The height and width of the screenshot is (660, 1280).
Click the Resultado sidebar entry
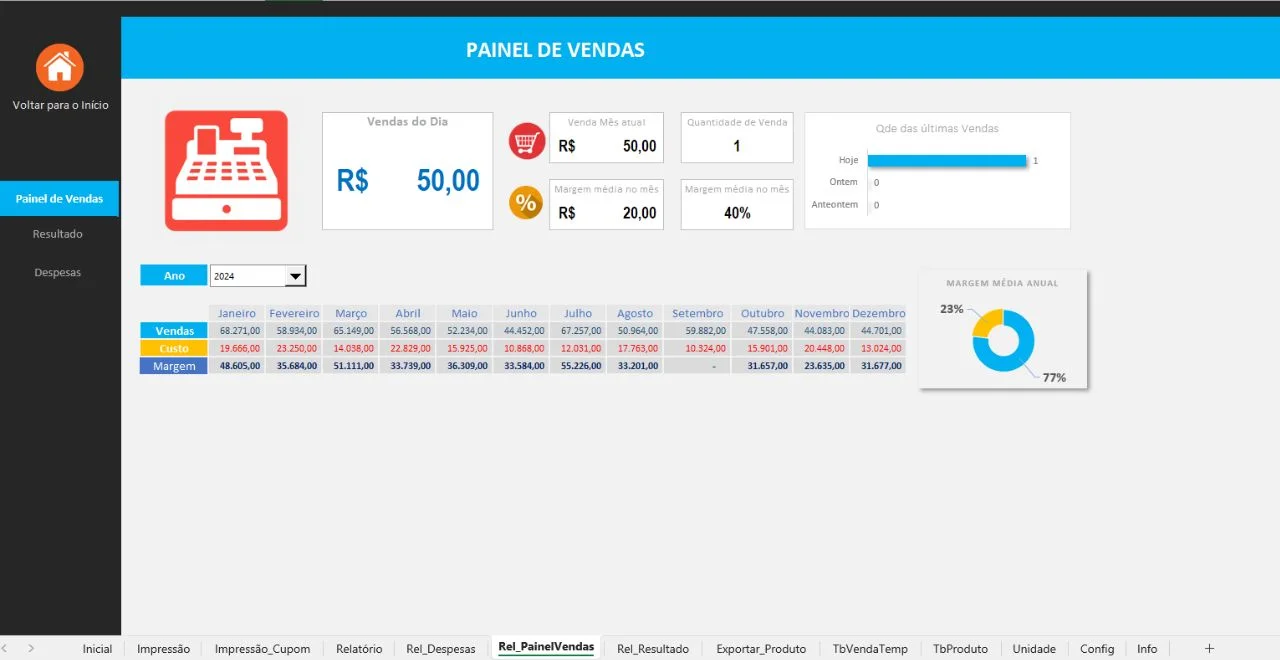(x=58, y=233)
